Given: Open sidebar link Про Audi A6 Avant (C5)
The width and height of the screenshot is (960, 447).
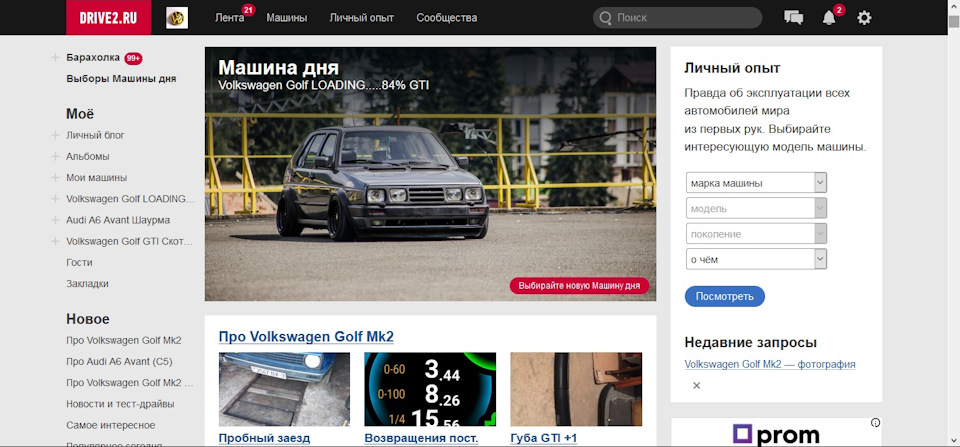Looking at the screenshot, I should (x=119, y=361).
